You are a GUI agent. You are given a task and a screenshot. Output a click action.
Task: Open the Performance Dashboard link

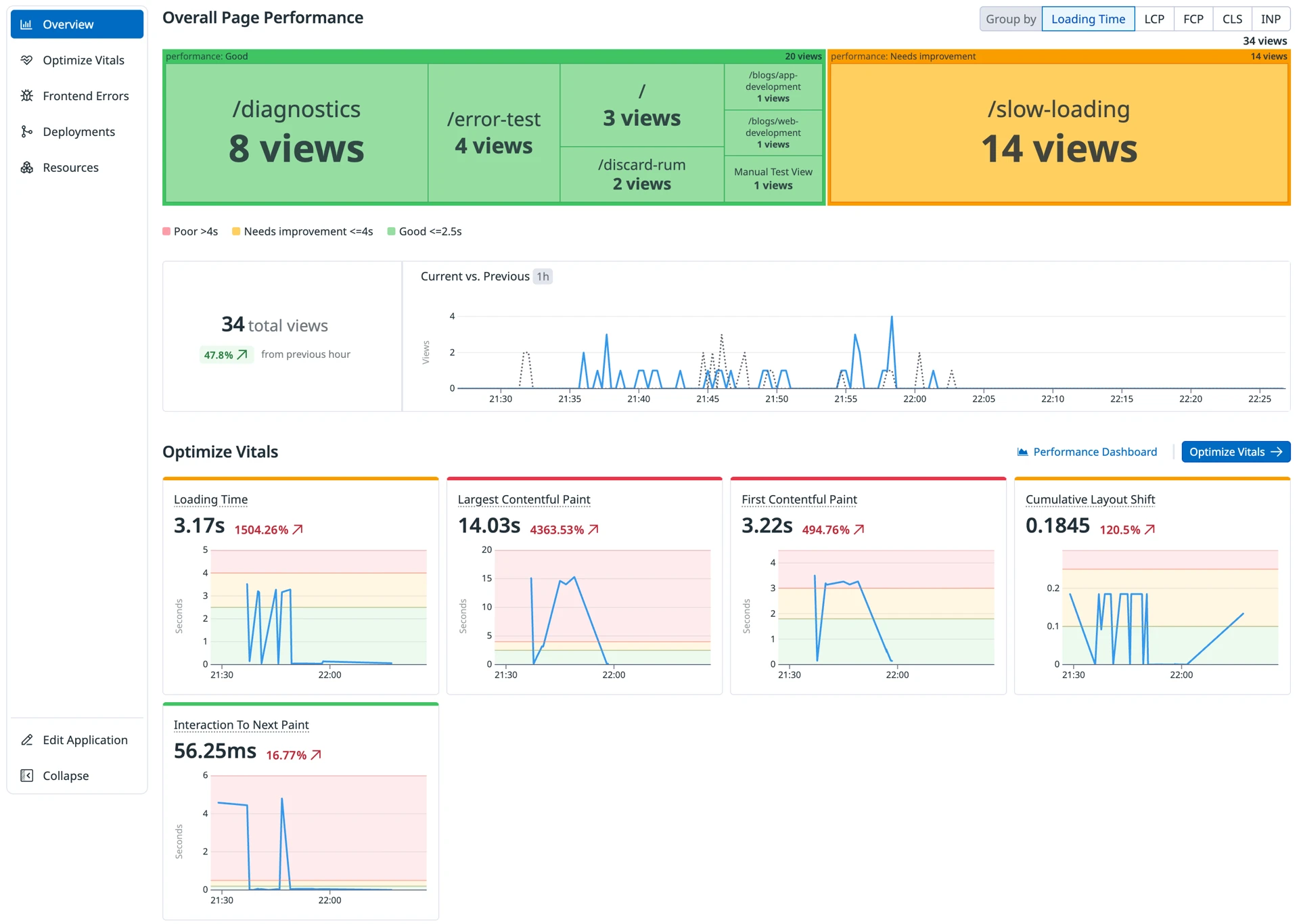pyautogui.click(x=1094, y=452)
